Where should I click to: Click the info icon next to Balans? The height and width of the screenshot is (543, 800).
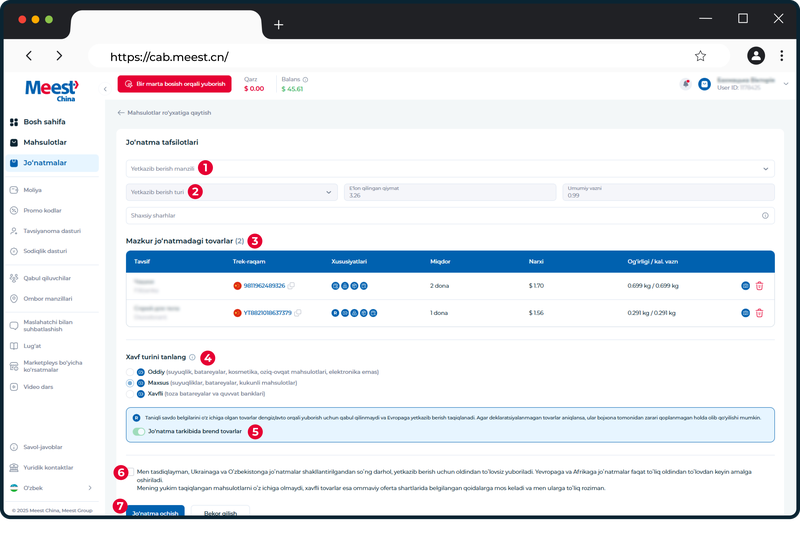(x=306, y=80)
